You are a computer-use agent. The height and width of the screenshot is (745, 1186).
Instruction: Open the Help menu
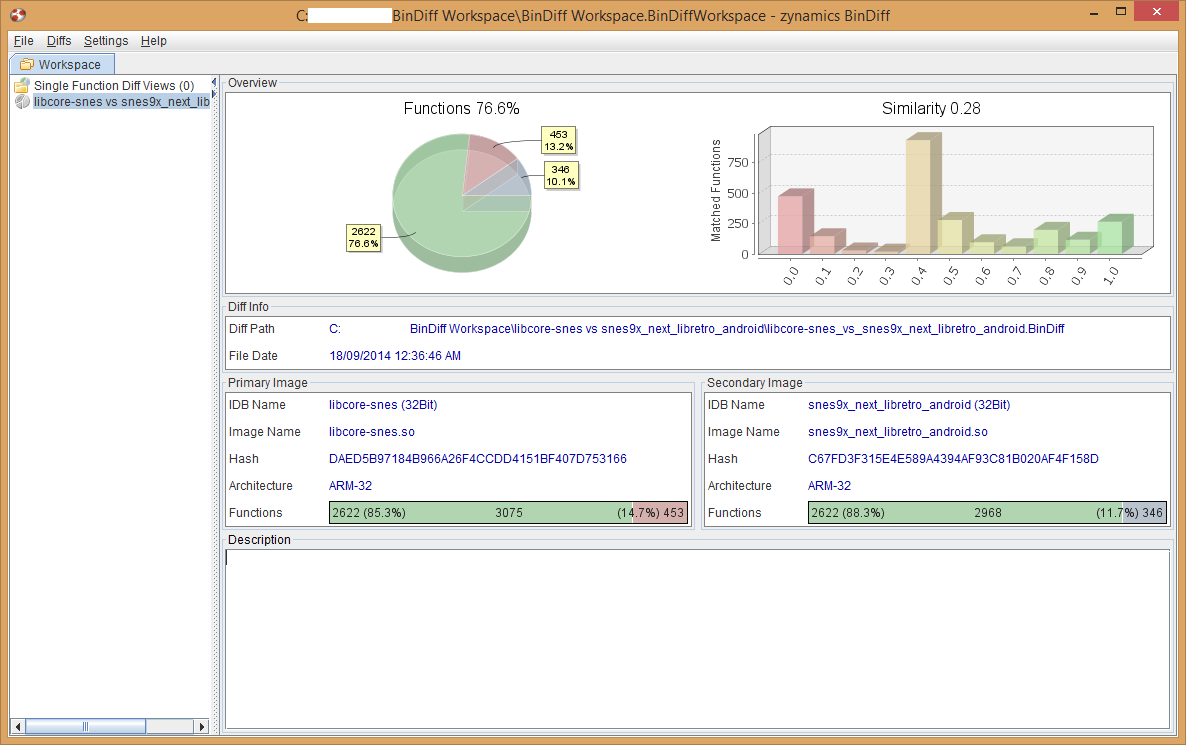154,41
